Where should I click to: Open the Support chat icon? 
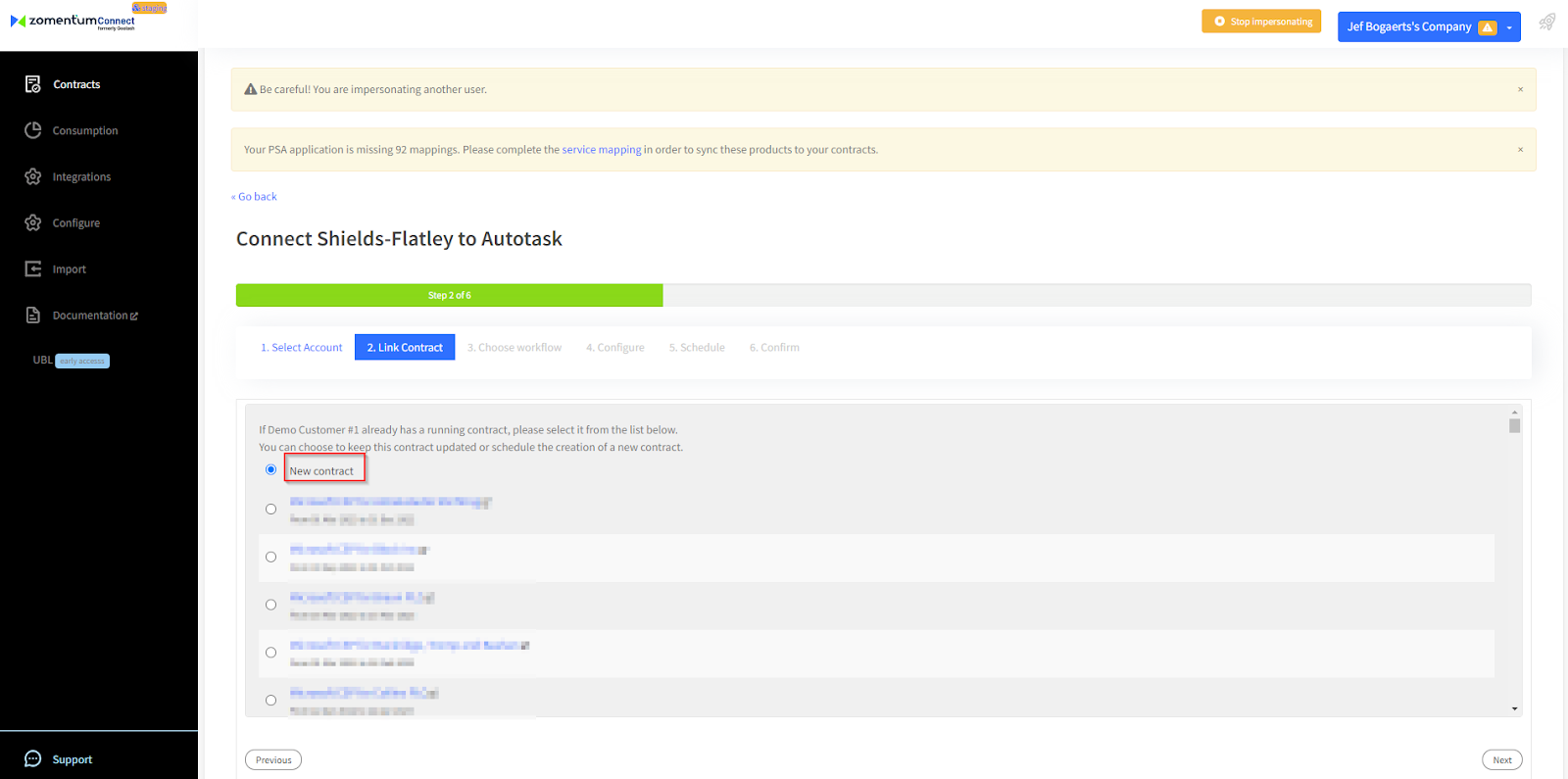tap(33, 758)
